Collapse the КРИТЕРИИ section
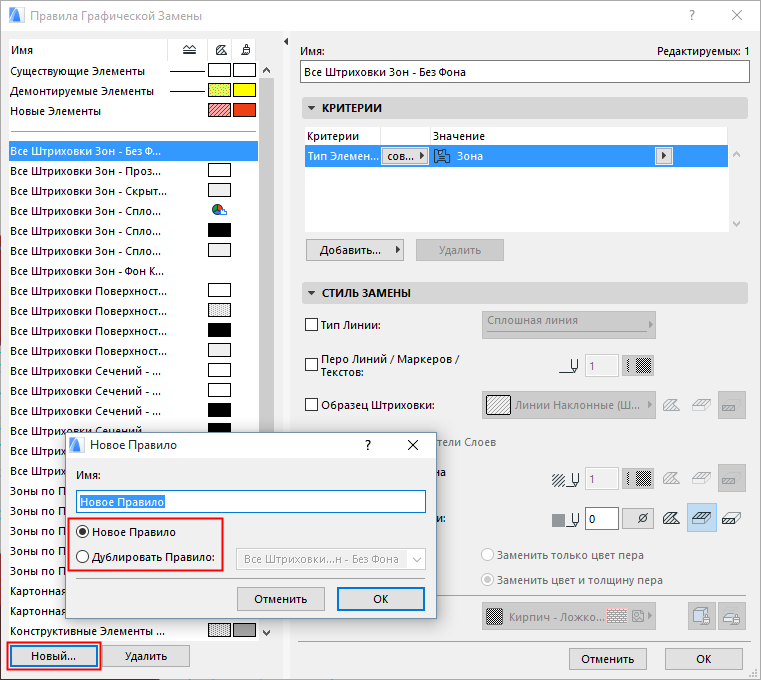Screen dimensions: 761x680 coord(312,108)
